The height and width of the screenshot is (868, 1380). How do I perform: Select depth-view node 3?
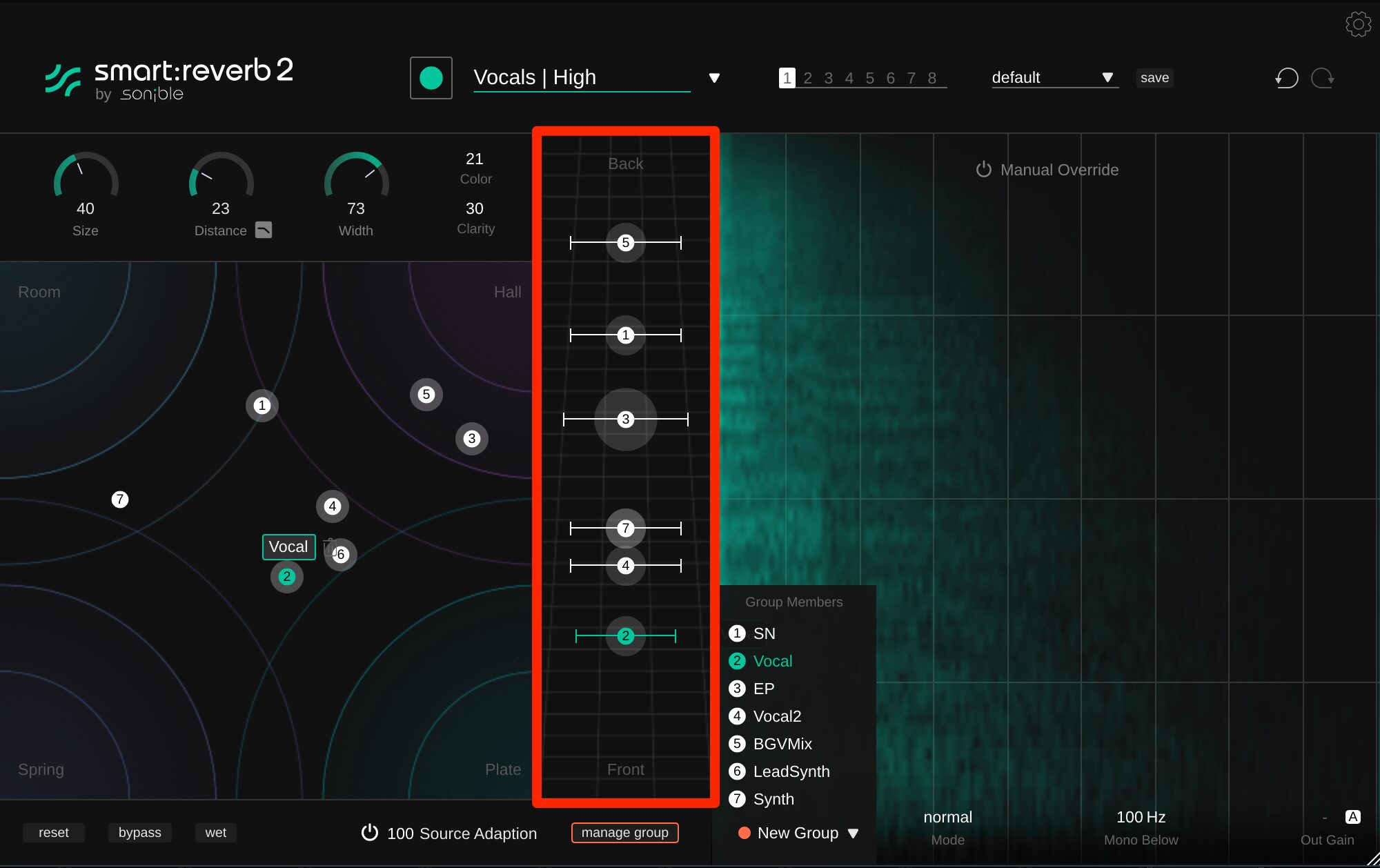(626, 420)
